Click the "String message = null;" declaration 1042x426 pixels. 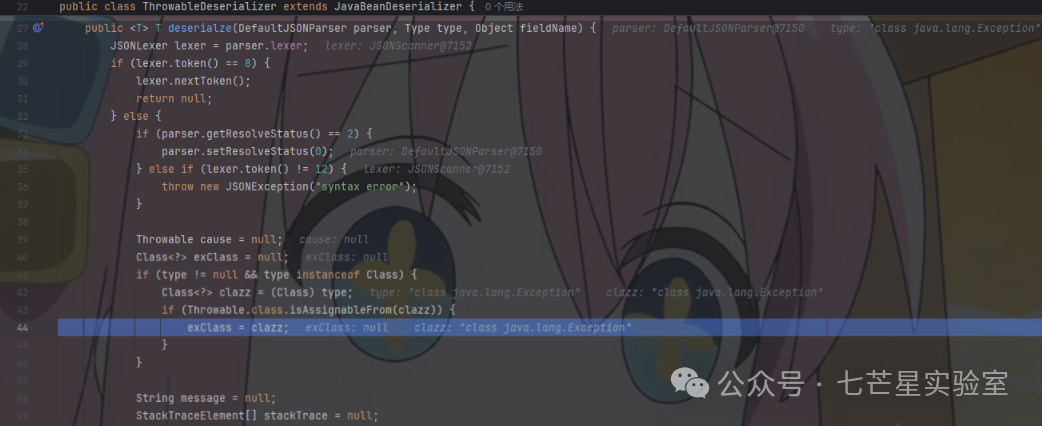click(206, 398)
